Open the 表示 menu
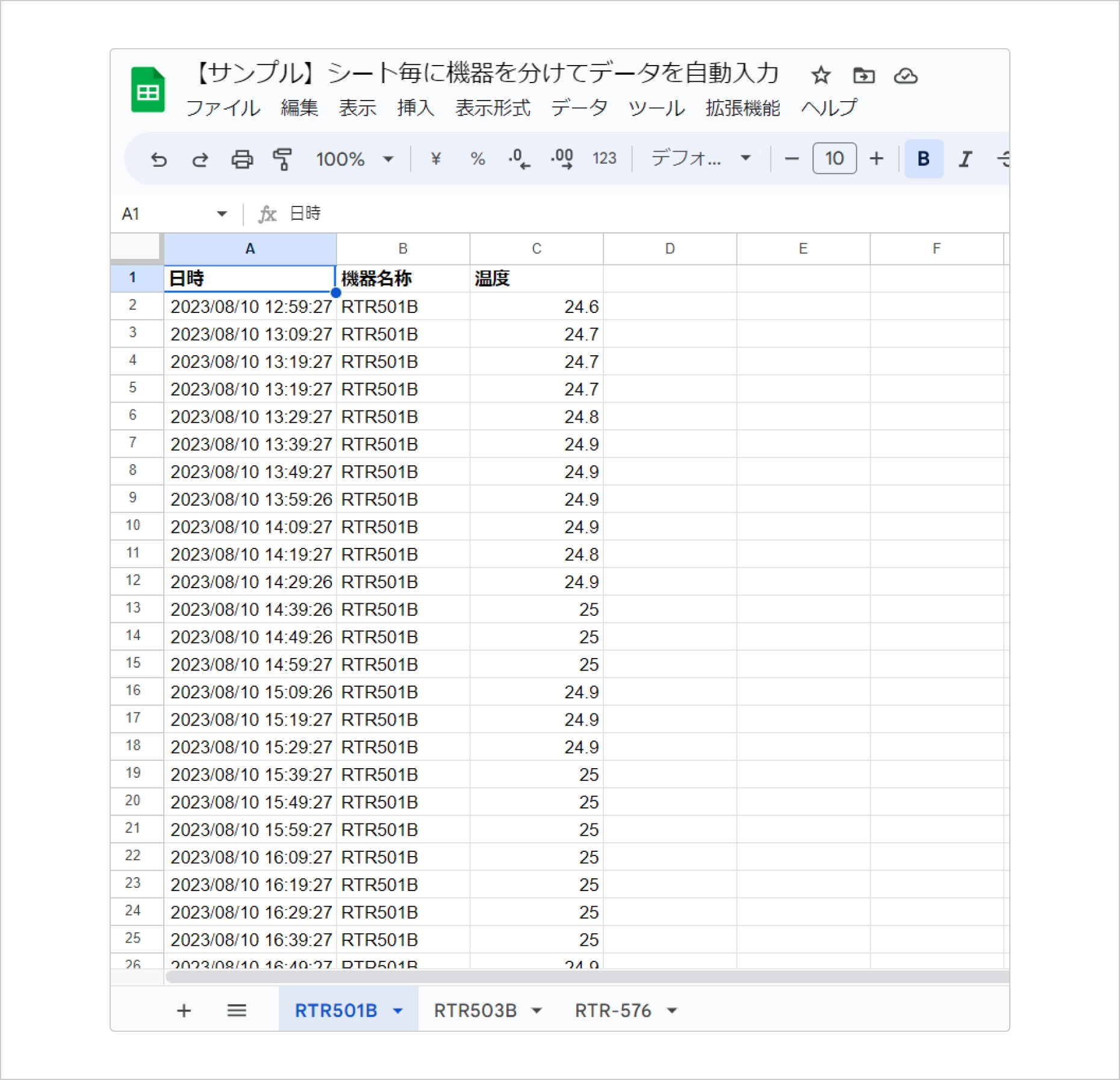This screenshot has height=1080, width=1120. coord(358,108)
